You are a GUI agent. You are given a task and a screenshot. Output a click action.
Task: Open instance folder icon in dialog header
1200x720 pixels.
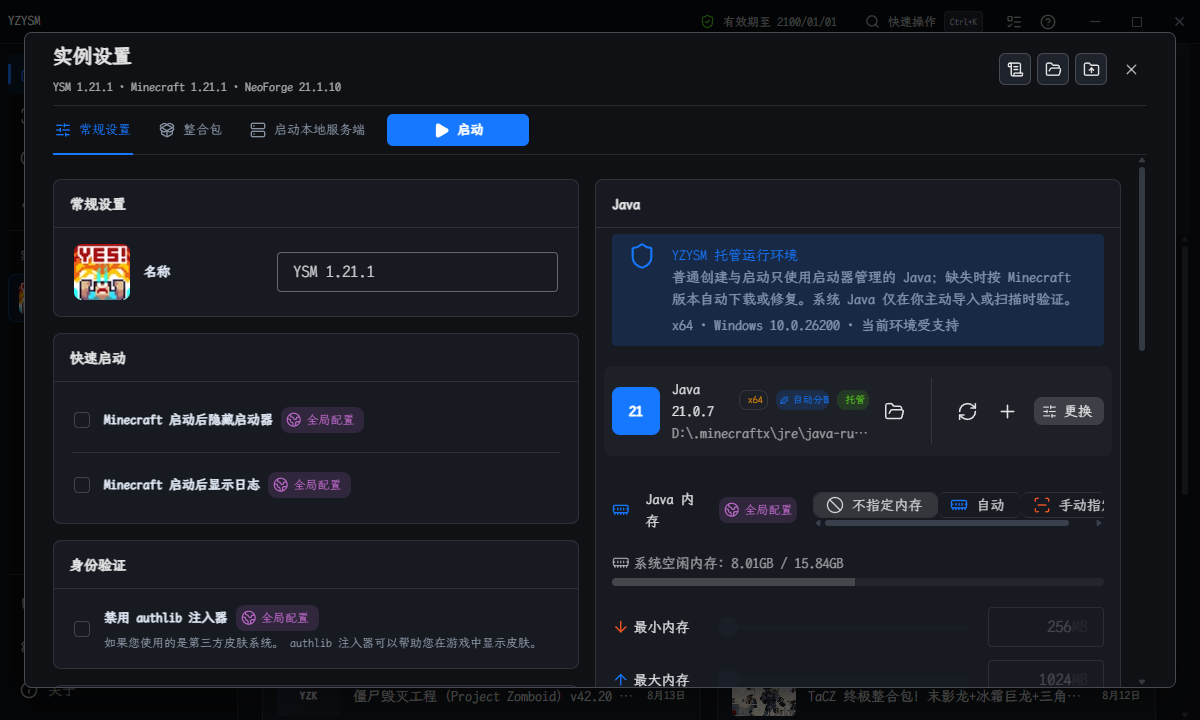[x=1053, y=69]
